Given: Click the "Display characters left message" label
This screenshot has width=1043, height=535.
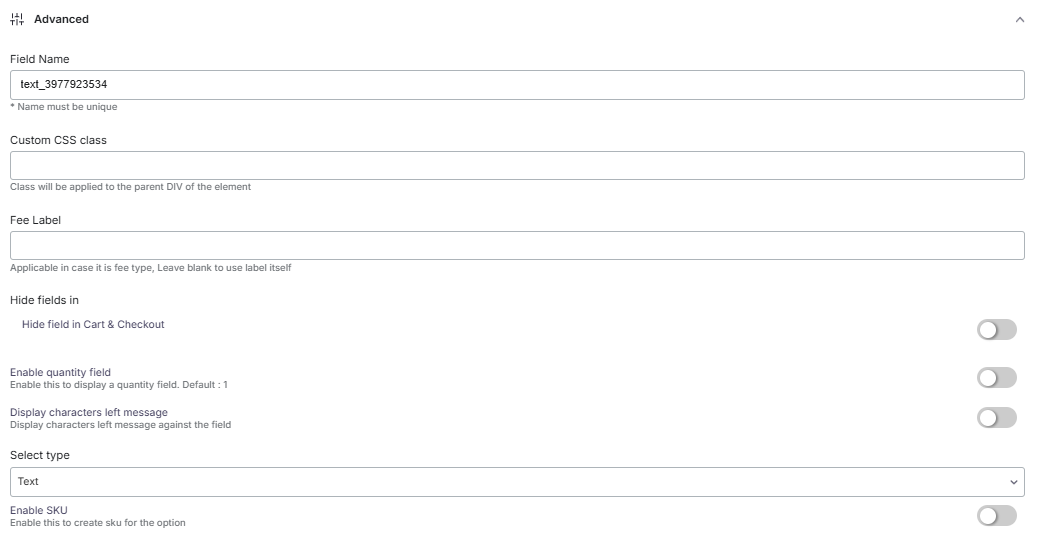Looking at the screenshot, I should coord(89,412).
